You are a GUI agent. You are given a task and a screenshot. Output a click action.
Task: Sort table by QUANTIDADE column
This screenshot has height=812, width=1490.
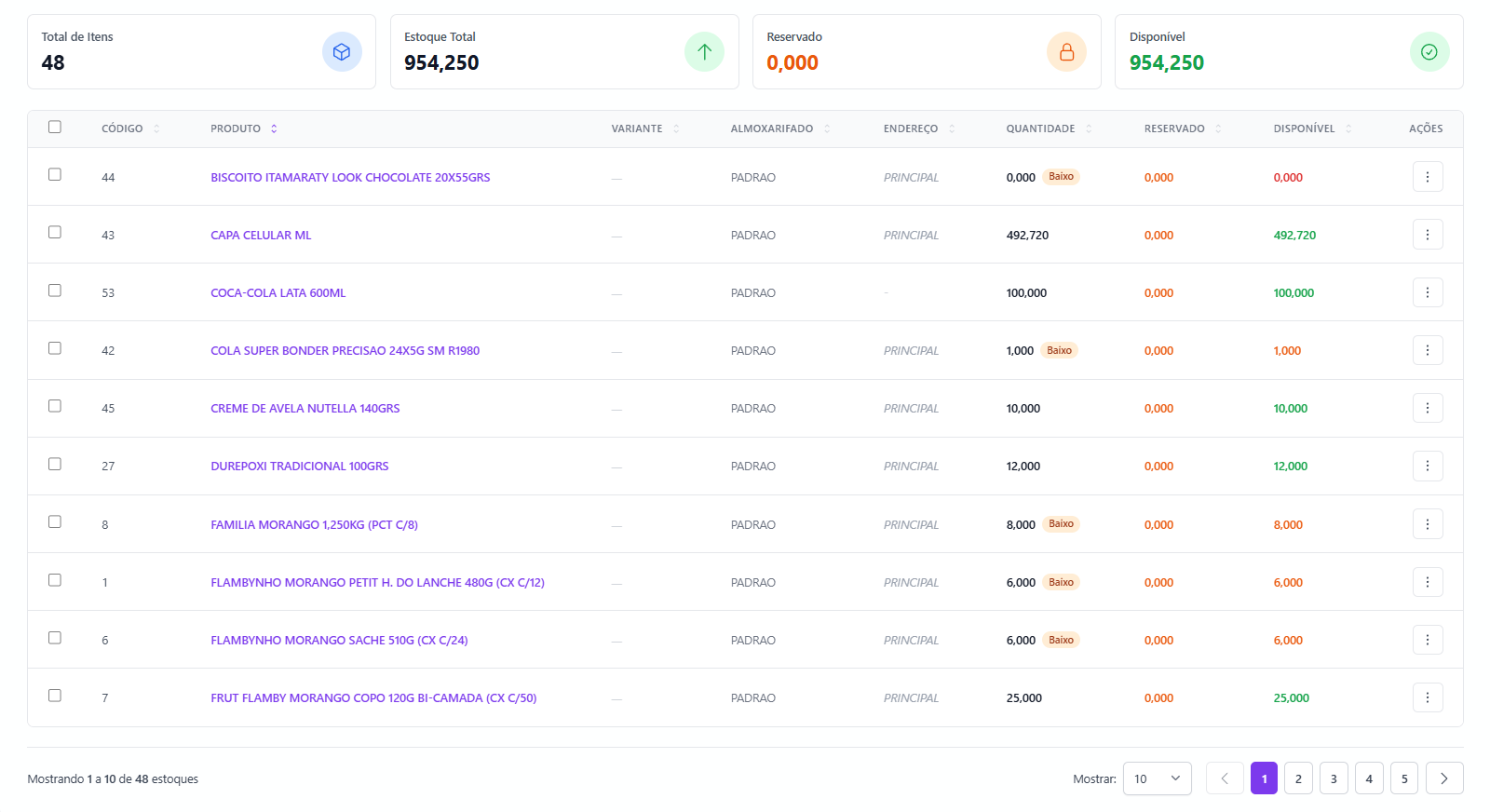(x=1049, y=129)
